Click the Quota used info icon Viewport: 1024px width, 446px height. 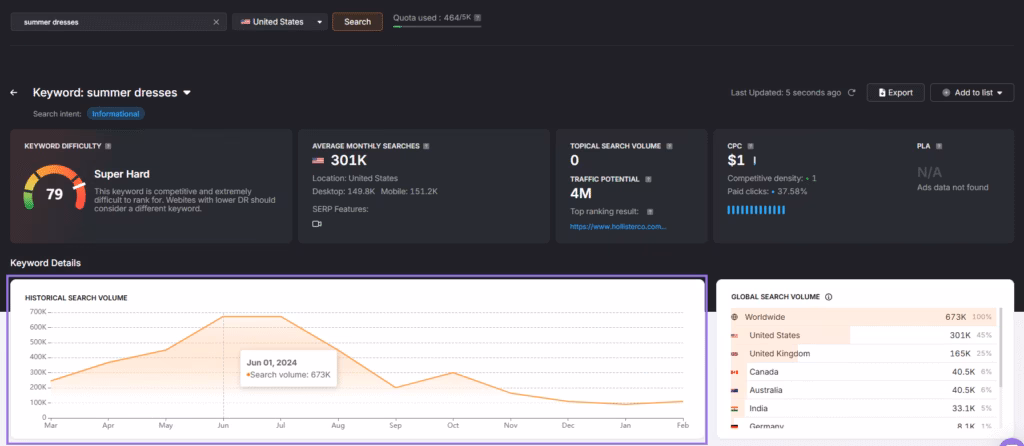coord(477,18)
